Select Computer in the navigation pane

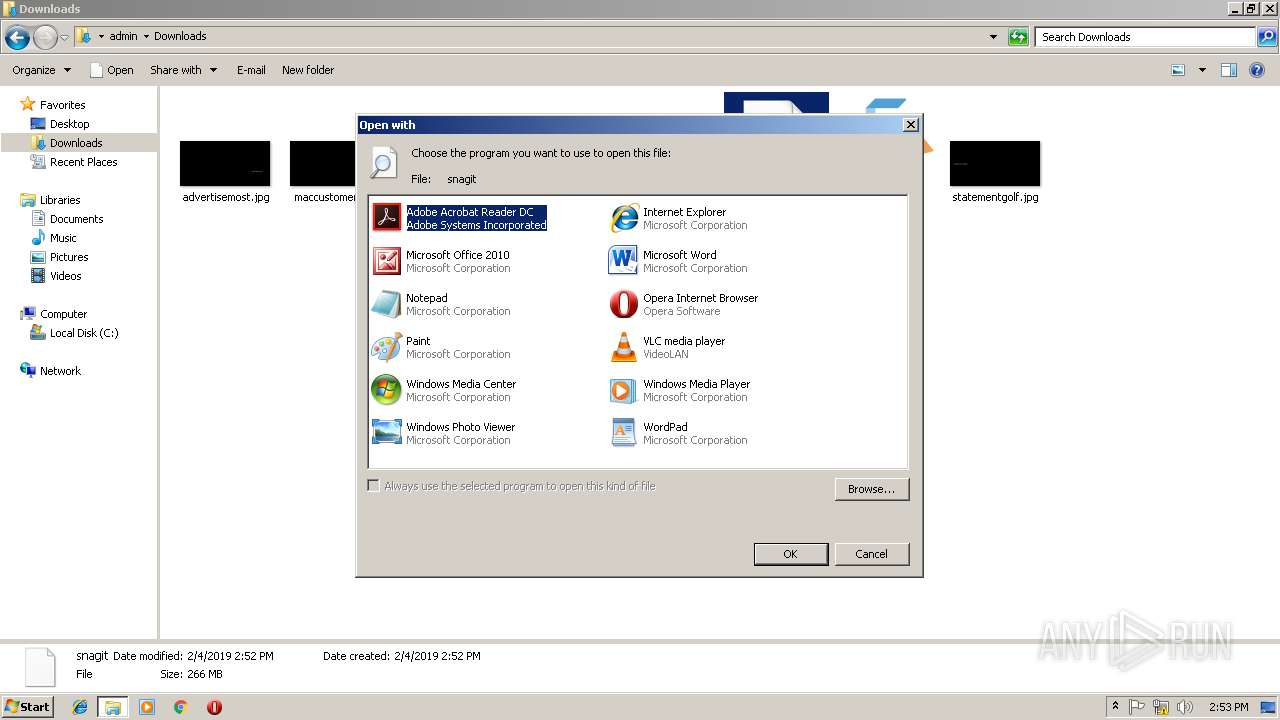tap(63, 314)
